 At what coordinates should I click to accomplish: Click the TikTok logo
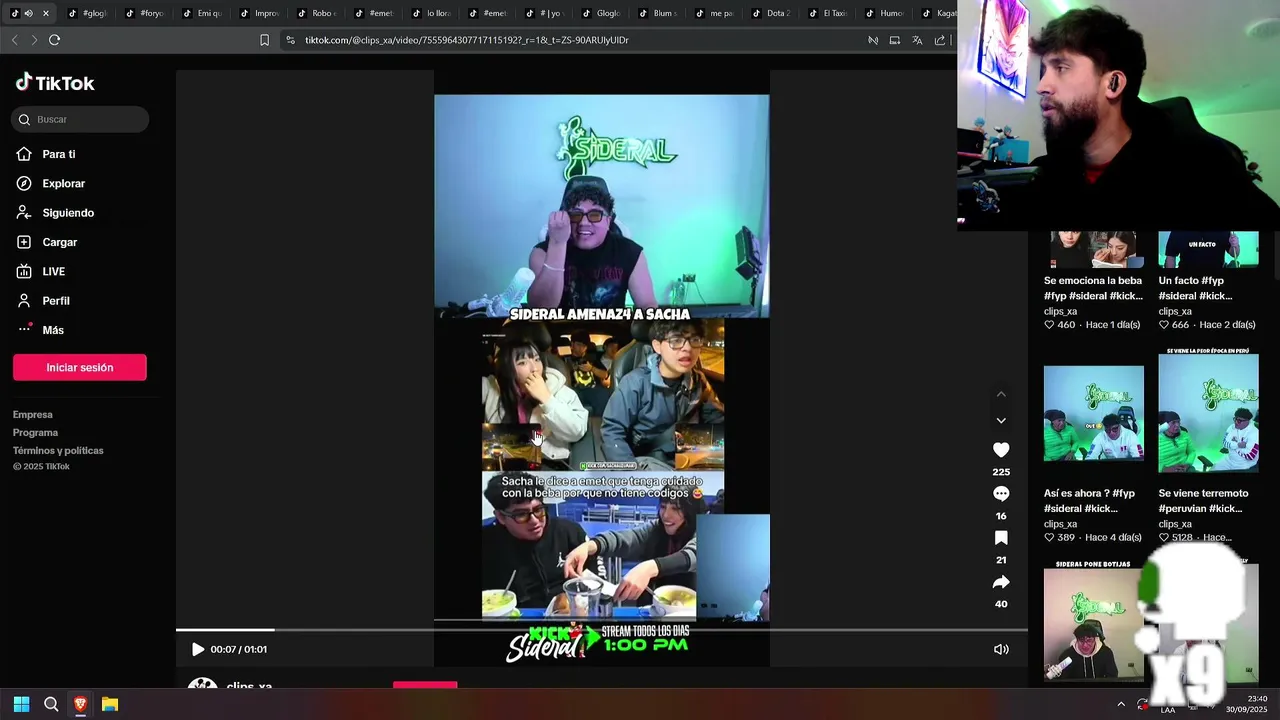coord(55,83)
